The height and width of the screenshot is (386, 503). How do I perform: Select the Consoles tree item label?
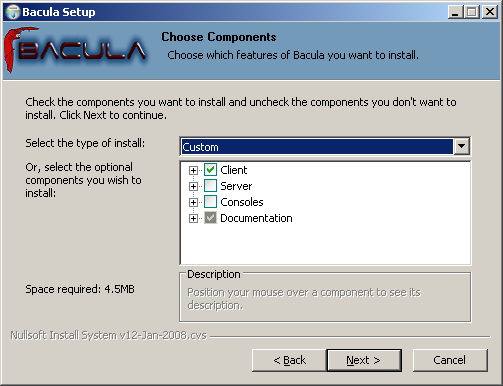242,202
